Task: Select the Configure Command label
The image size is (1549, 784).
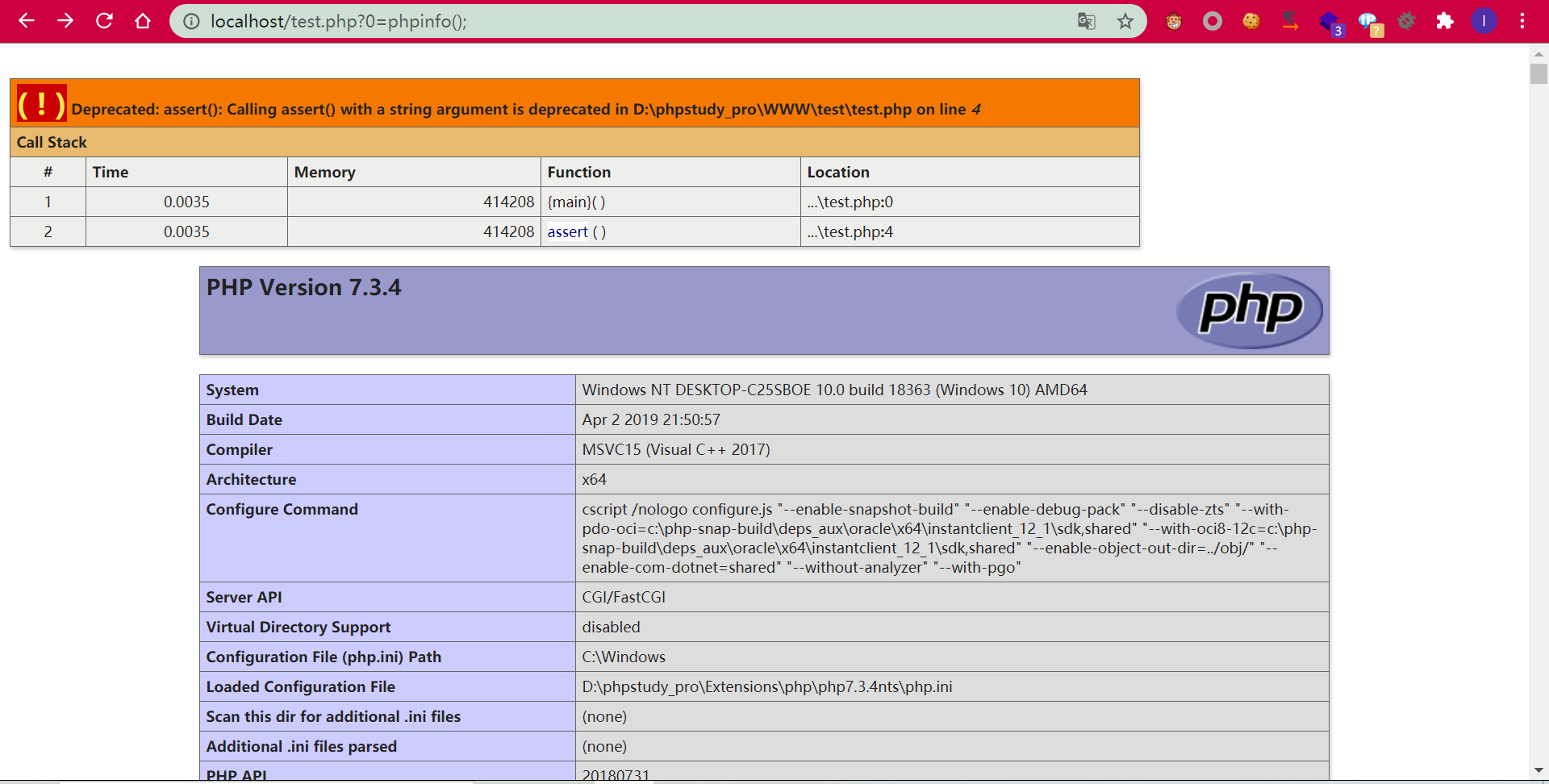Action: tap(387, 538)
